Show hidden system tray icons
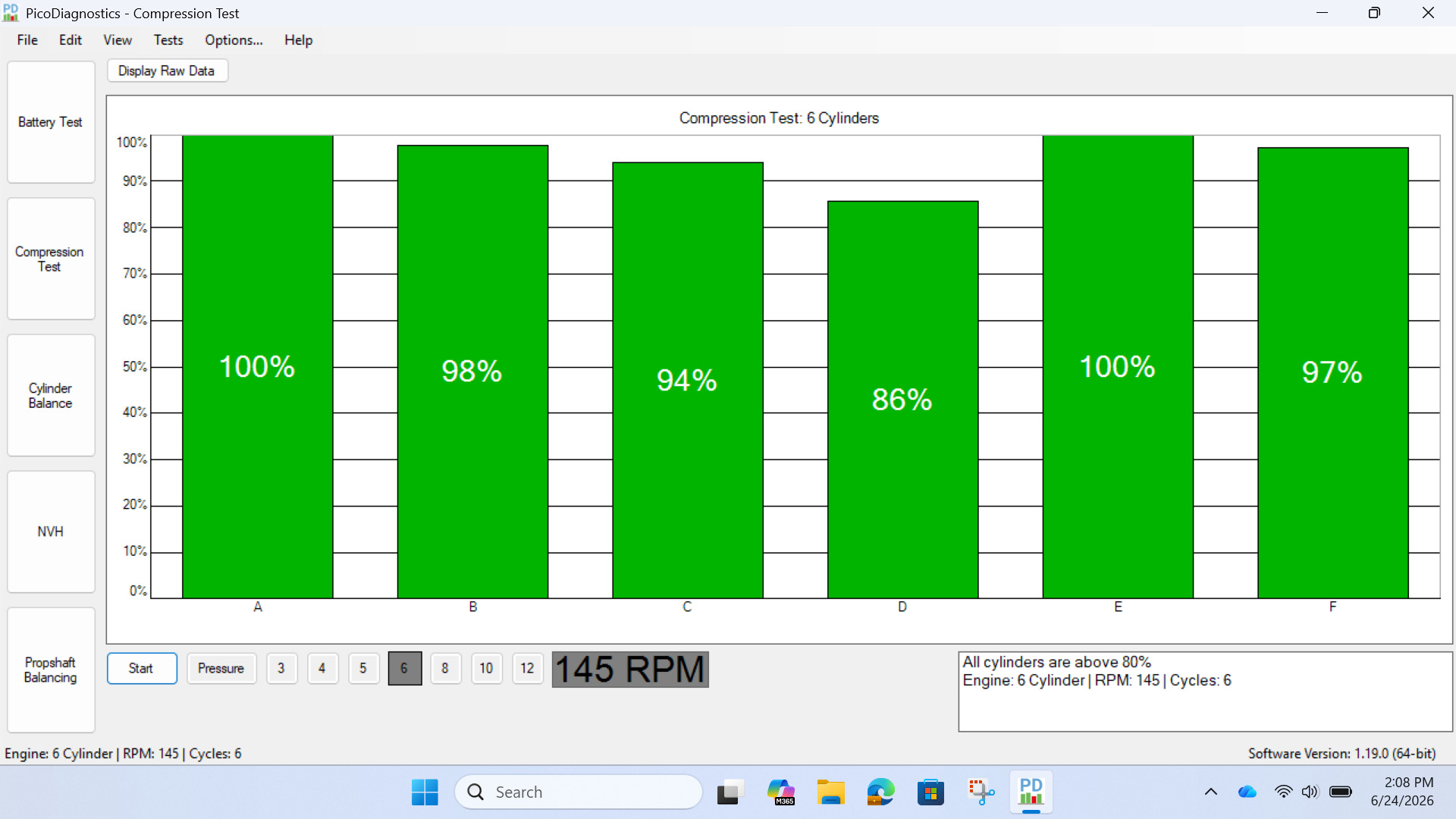Screen dimensions: 1456x819 pos(1211,792)
